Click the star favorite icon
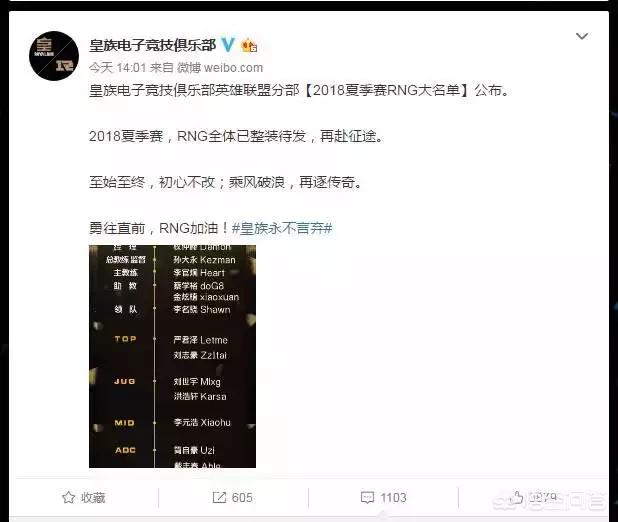618x522 pixels. [x=69, y=498]
